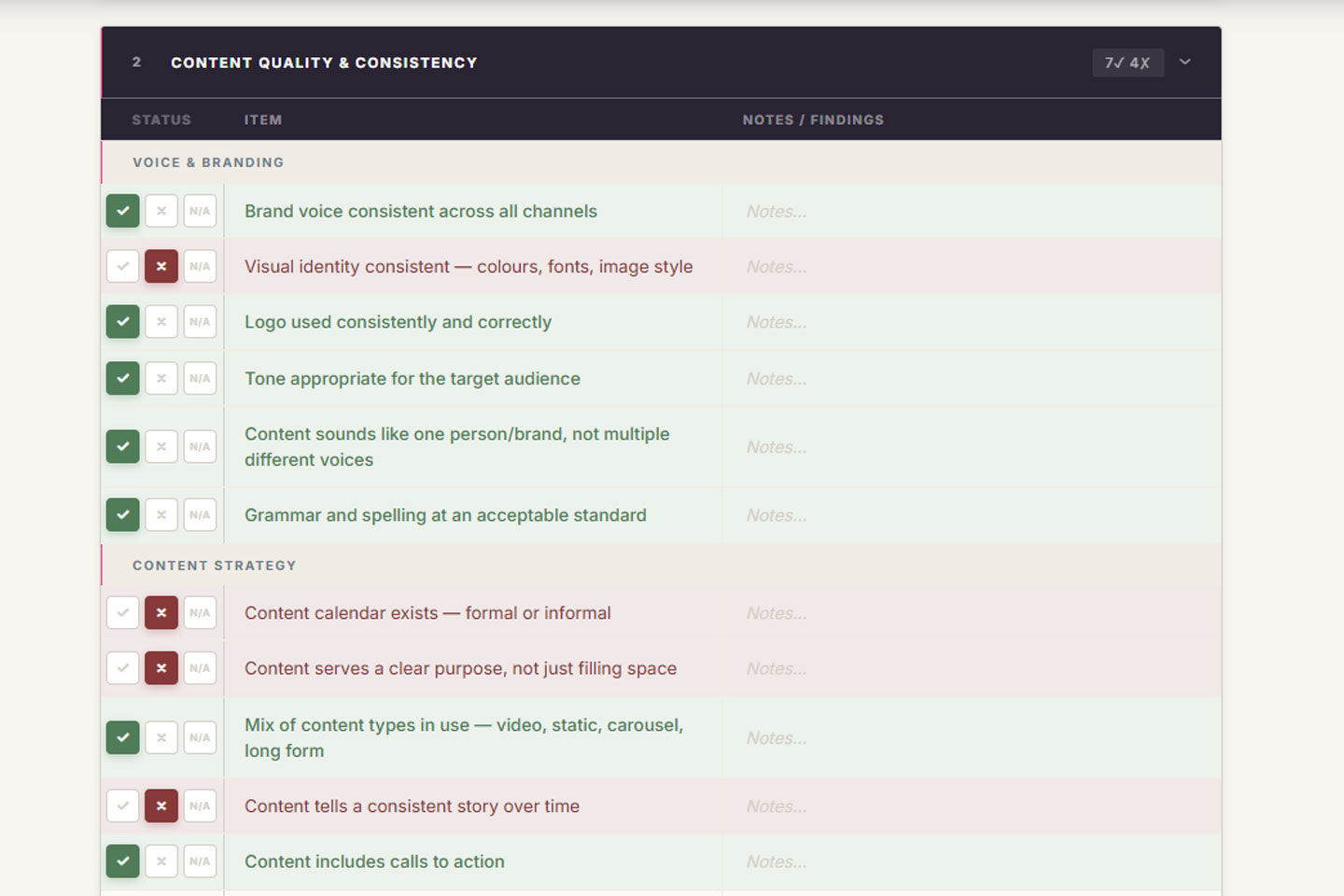
Task: Collapse the Content Quality & Consistency section
Action: (x=1184, y=63)
